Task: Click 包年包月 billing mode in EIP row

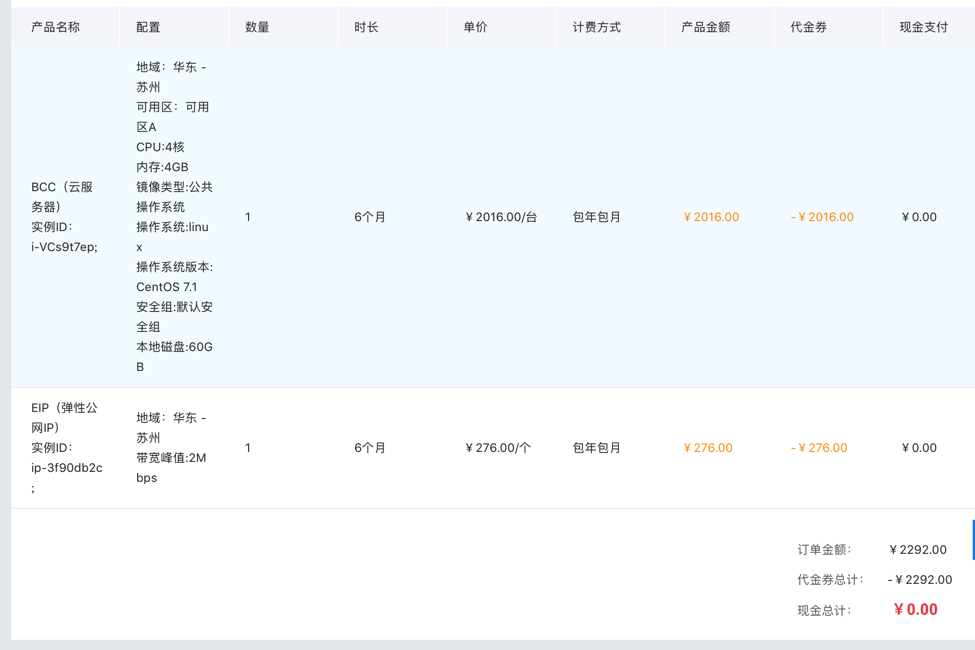Action: coord(596,448)
